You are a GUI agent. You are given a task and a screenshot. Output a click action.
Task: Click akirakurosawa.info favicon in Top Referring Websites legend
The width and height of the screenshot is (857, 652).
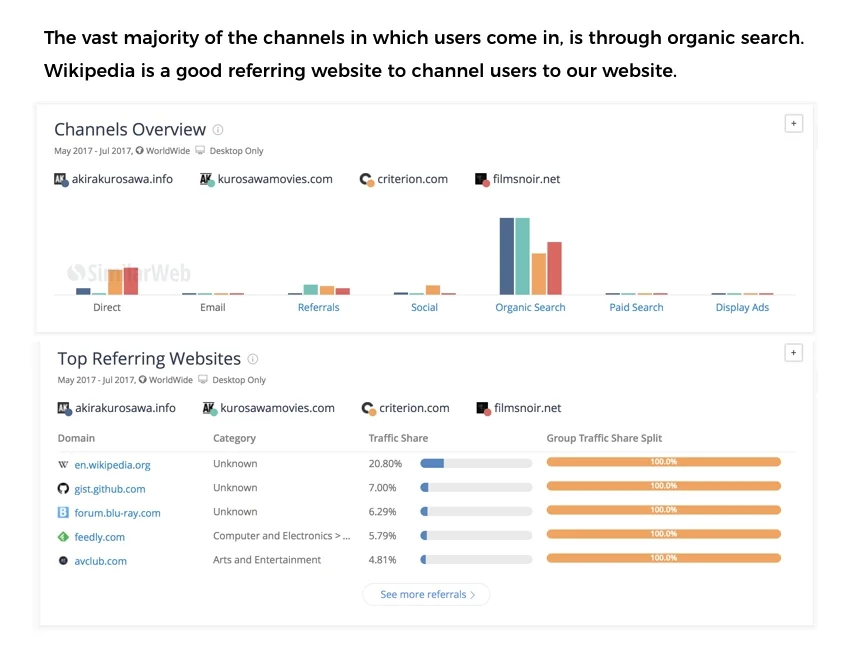tap(64, 408)
